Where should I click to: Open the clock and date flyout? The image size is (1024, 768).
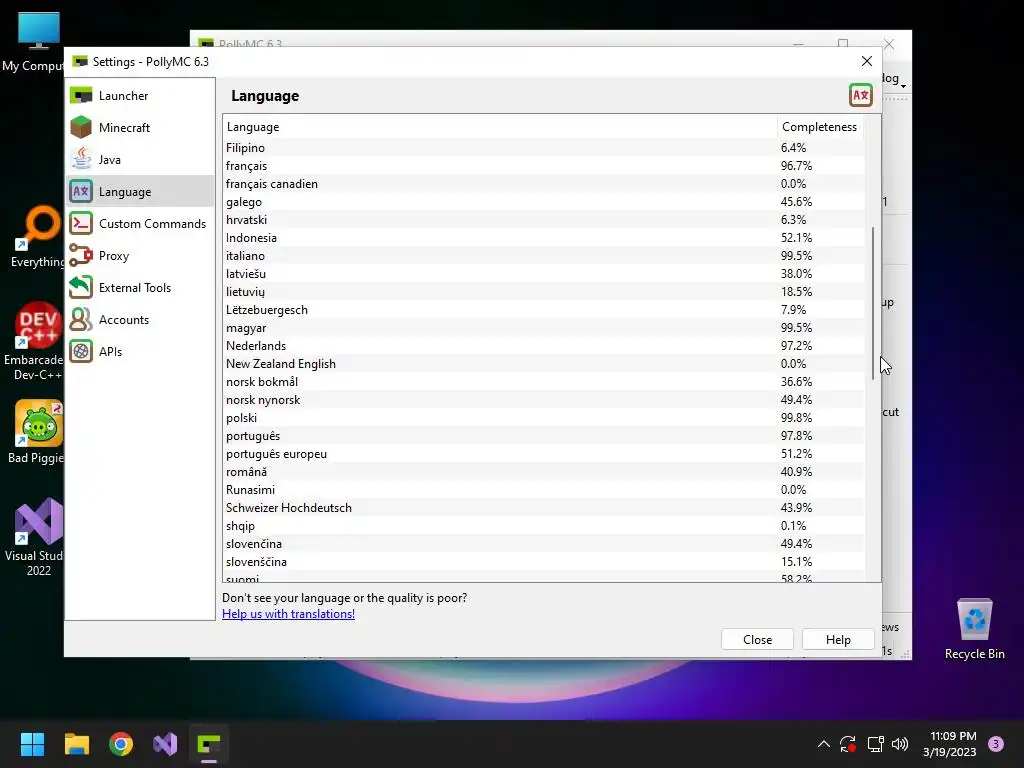point(950,744)
